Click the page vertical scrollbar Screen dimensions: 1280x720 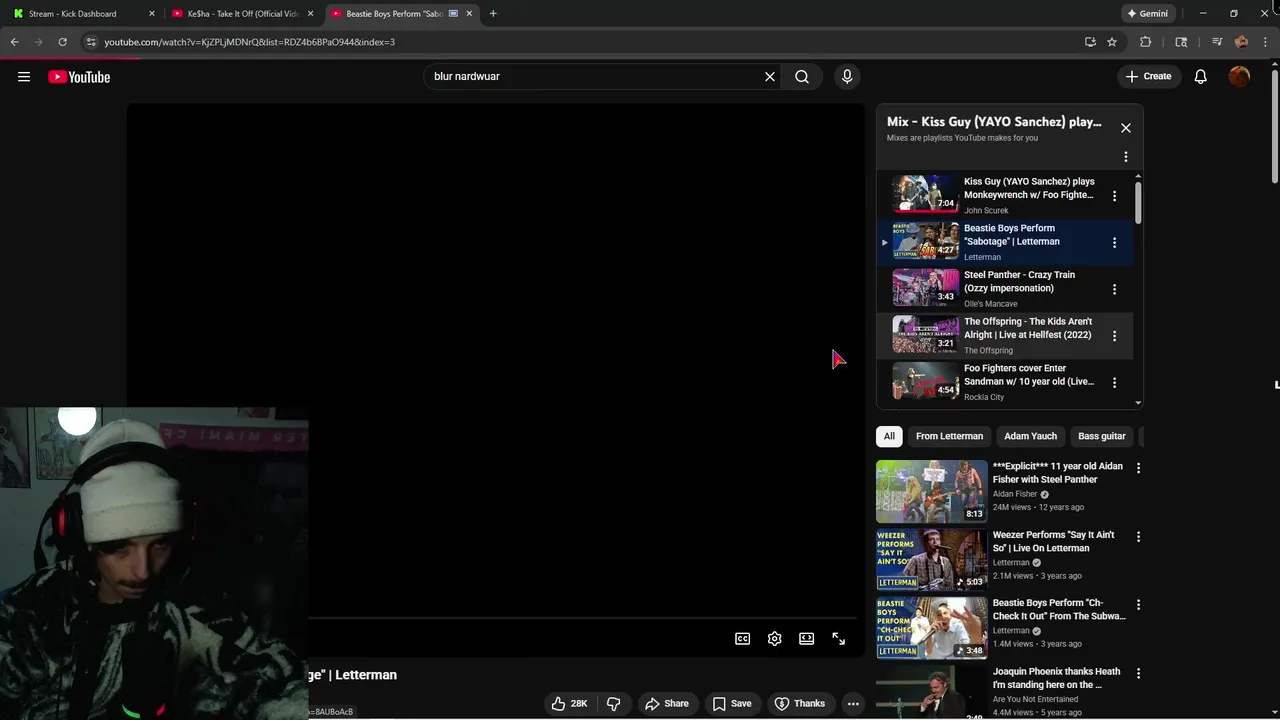(x=1274, y=125)
